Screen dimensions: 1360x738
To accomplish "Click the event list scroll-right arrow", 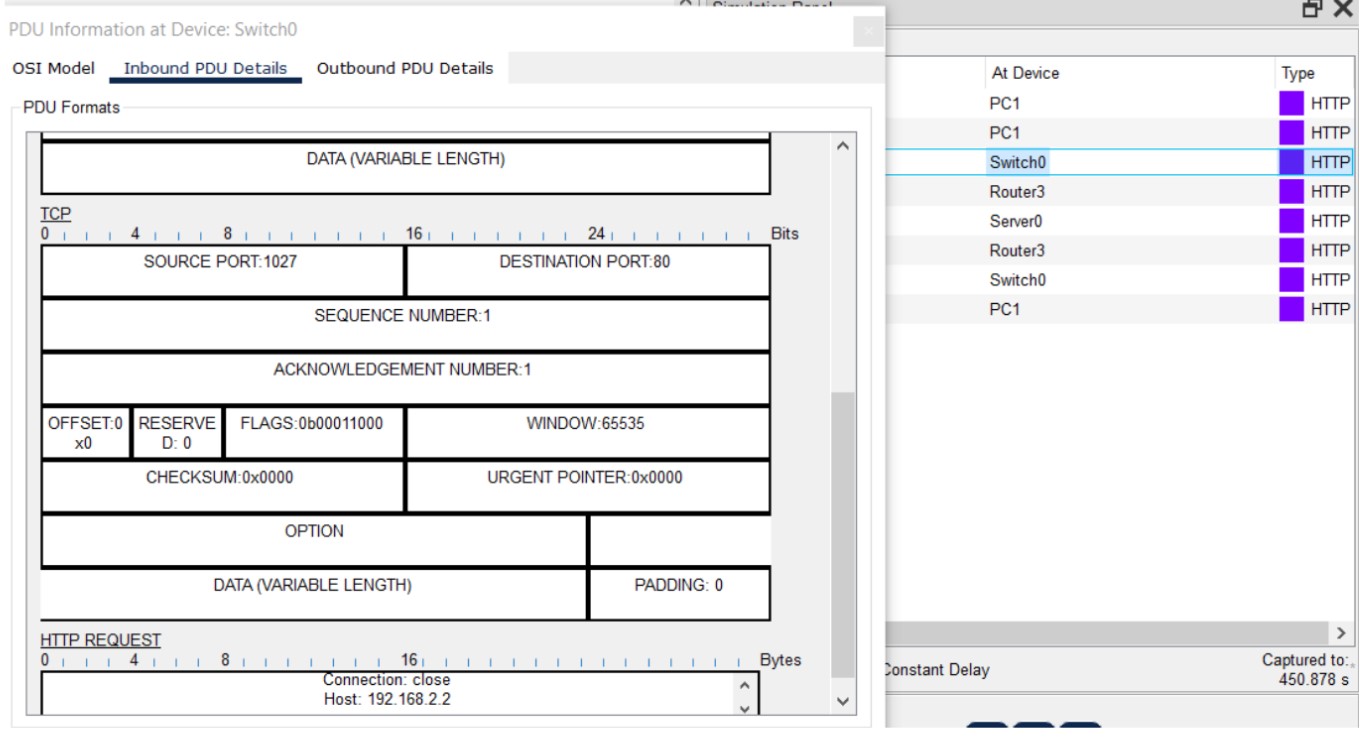I will point(1341,633).
